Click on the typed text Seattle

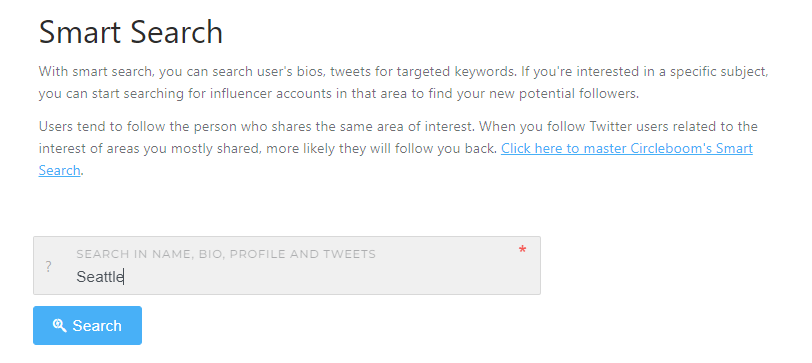100,277
